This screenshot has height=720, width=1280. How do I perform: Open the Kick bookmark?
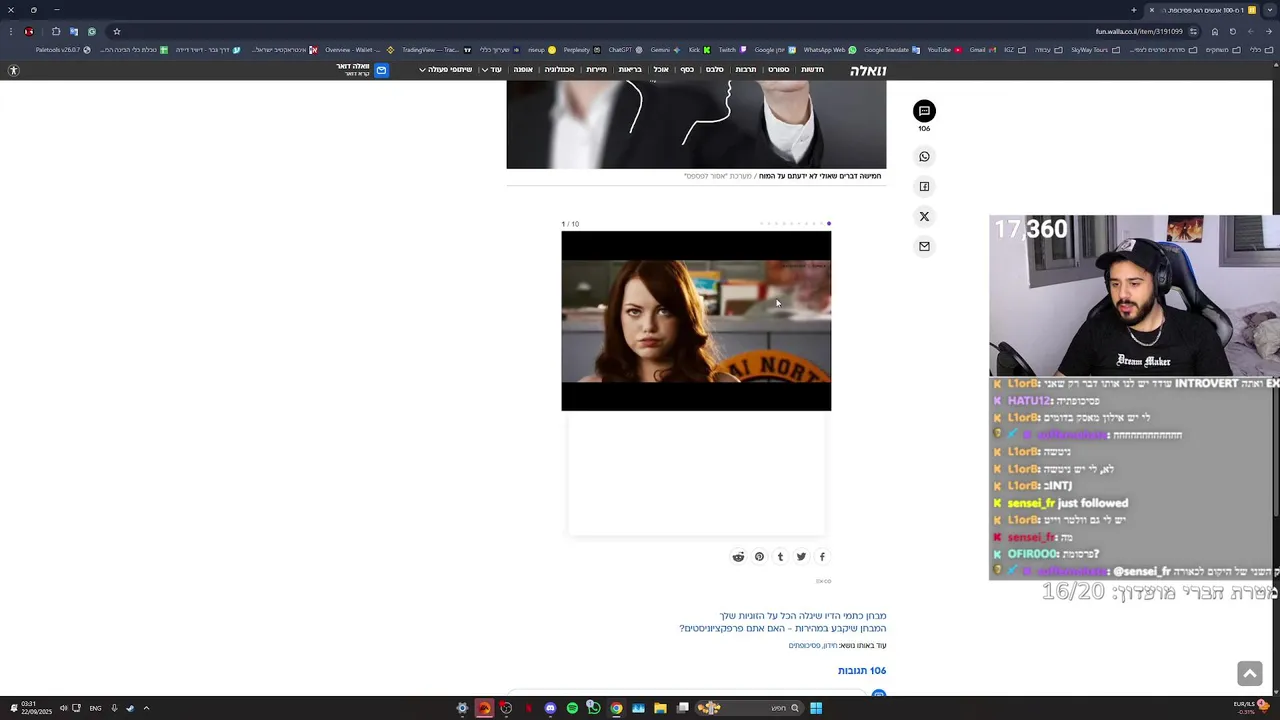coord(699,50)
